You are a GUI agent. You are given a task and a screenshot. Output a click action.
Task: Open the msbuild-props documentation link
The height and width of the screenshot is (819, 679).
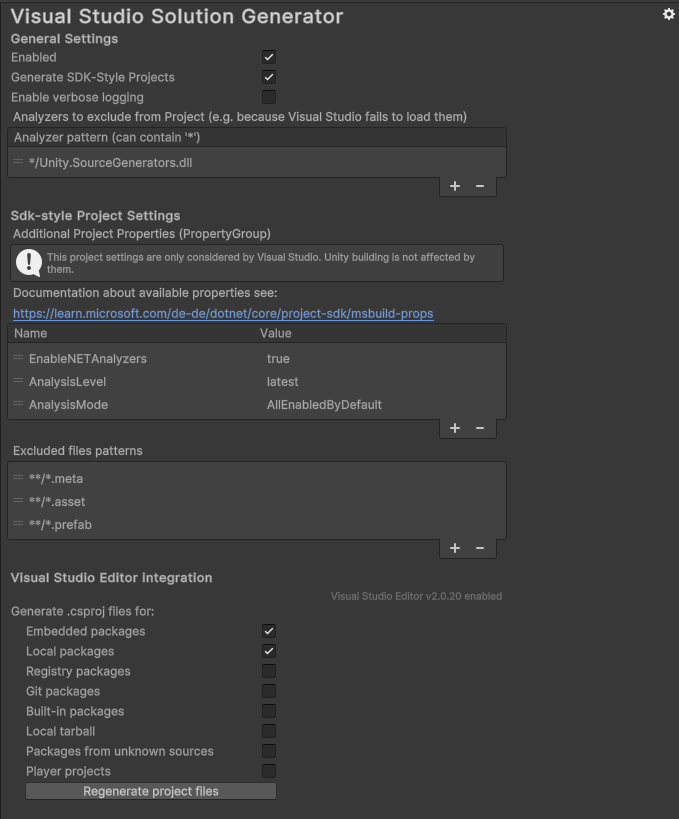(x=223, y=314)
